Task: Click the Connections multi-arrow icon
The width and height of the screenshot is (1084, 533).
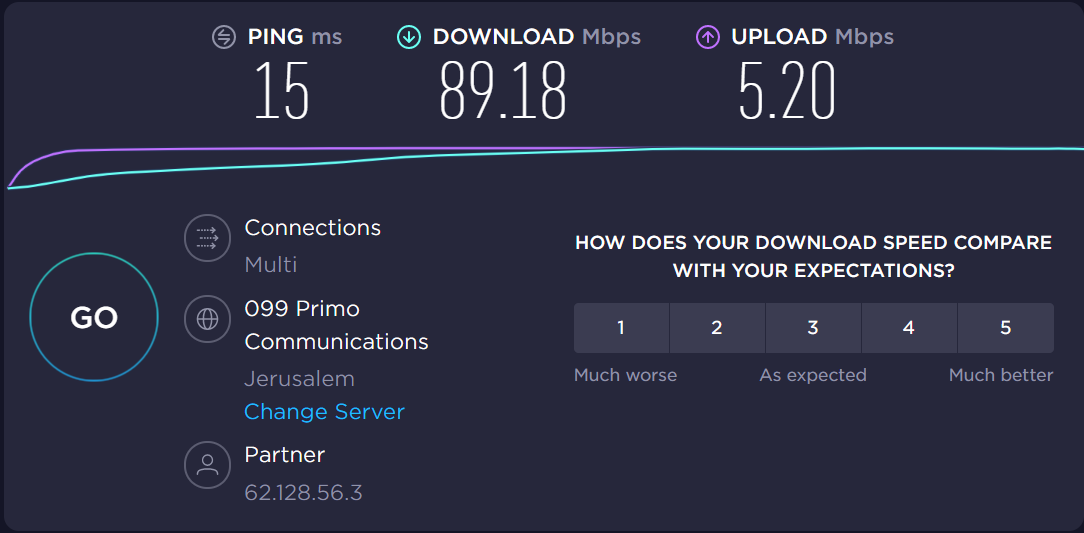Action: [207, 237]
